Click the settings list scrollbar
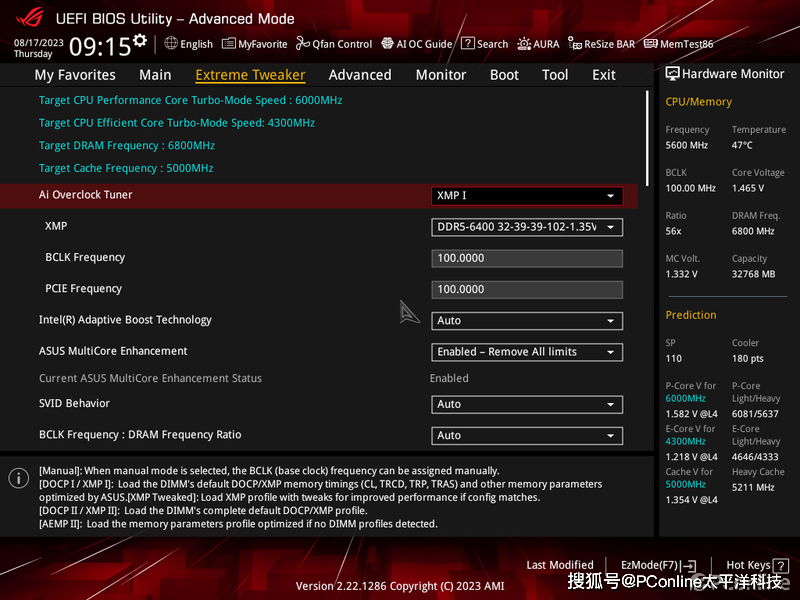The image size is (800, 600). 647,138
